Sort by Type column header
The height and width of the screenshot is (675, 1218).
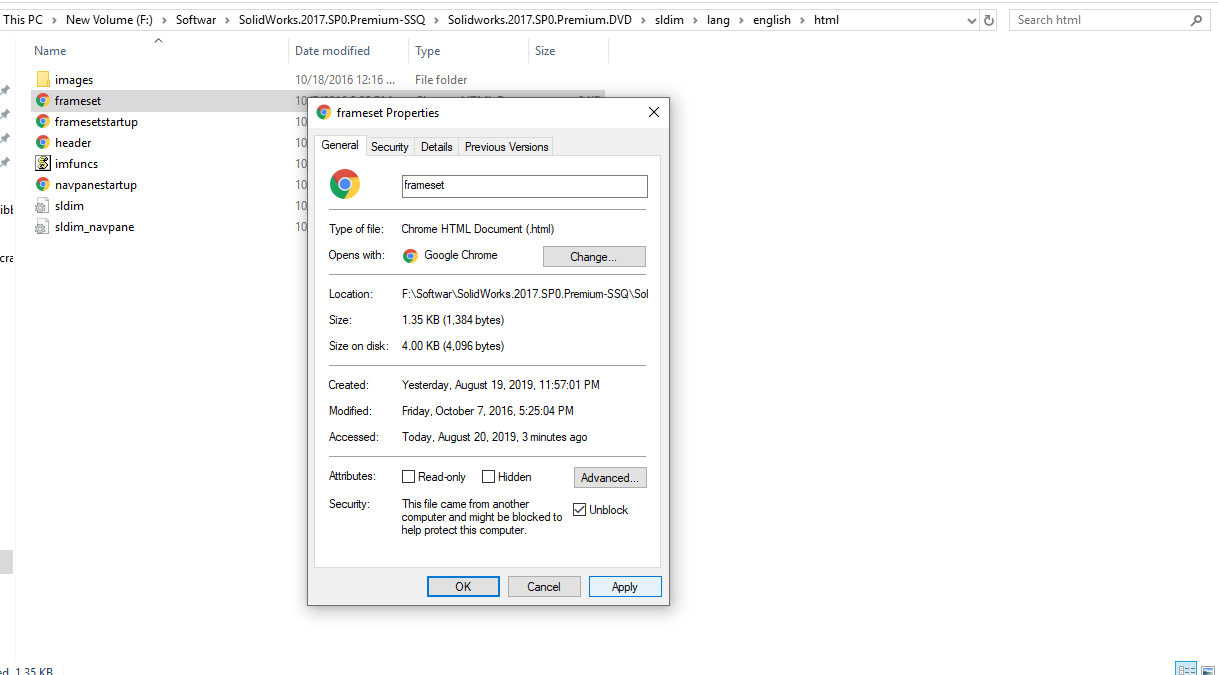(428, 51)
